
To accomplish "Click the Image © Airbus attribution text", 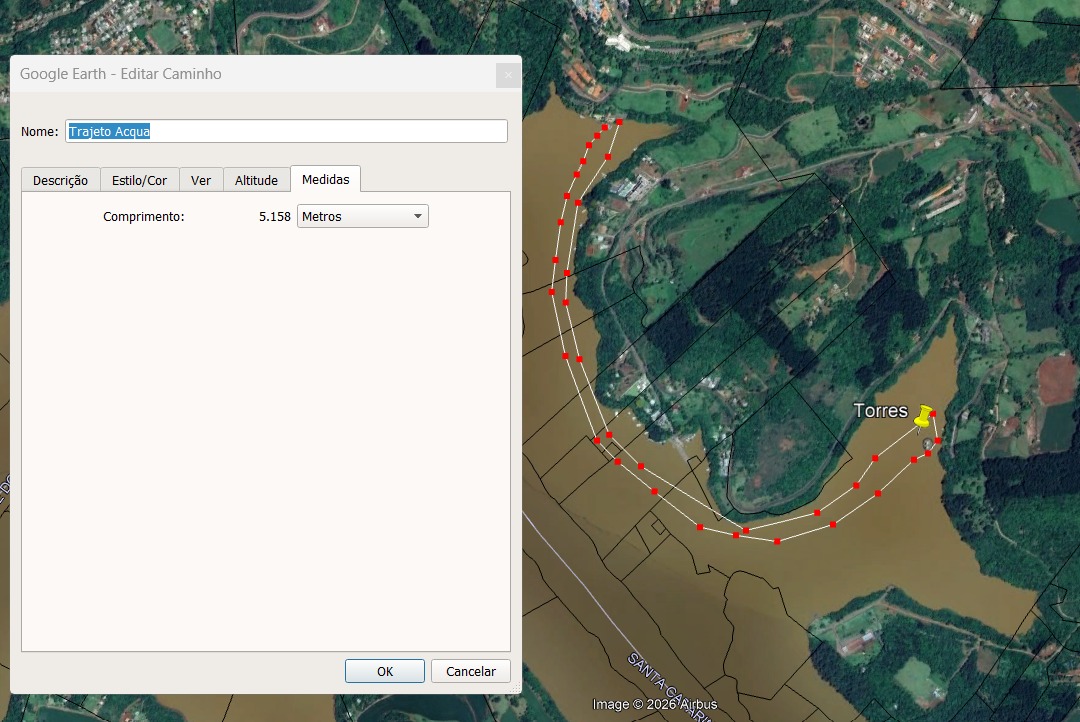I will click(x=654, y=705).
